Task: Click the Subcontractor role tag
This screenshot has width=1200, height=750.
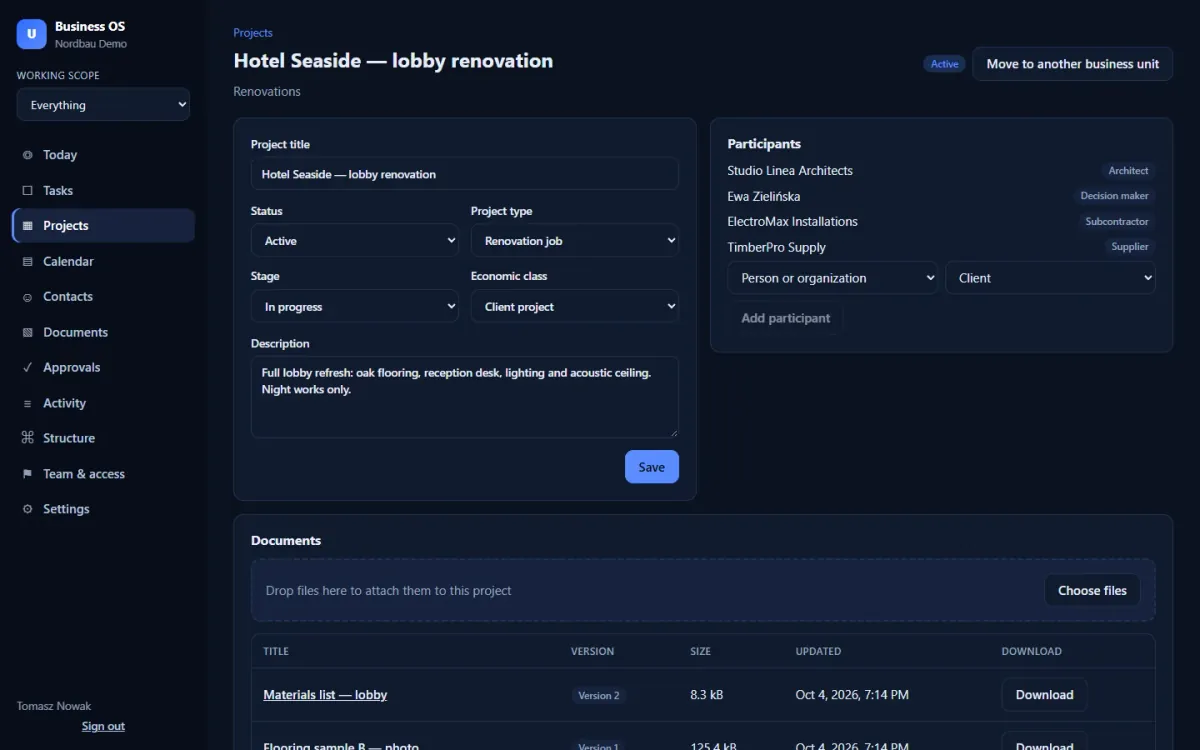Action: (x=1117, y=222)
